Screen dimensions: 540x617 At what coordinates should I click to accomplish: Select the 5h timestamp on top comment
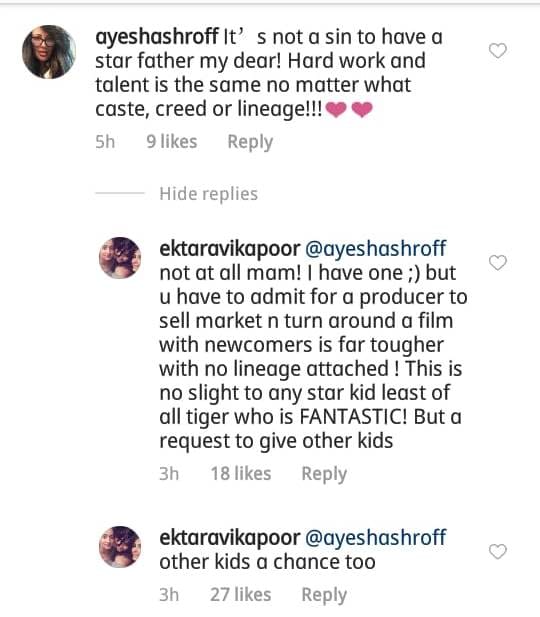click(x=105, y=142)
